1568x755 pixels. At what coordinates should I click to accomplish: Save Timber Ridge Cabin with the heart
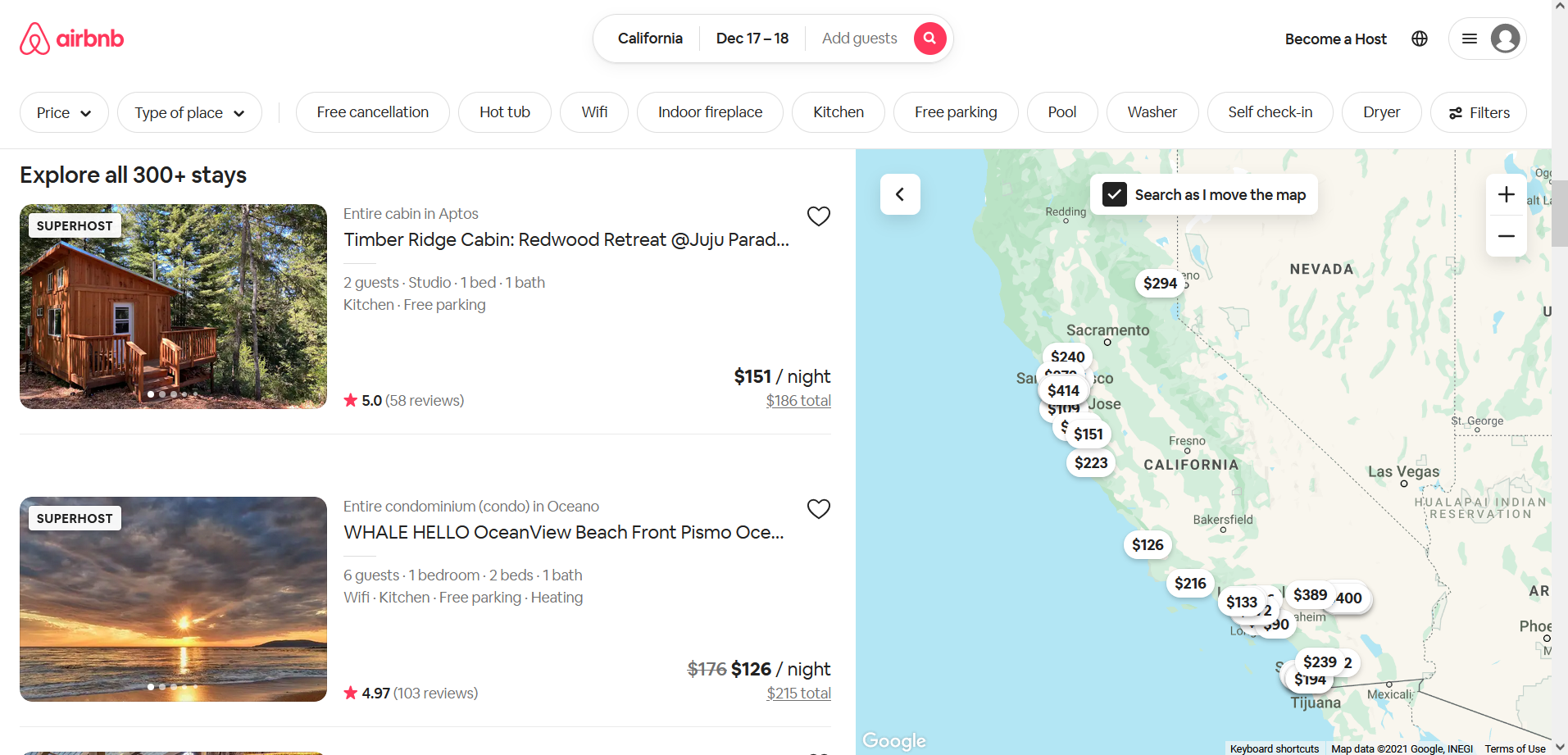click(x=818, y=216)
